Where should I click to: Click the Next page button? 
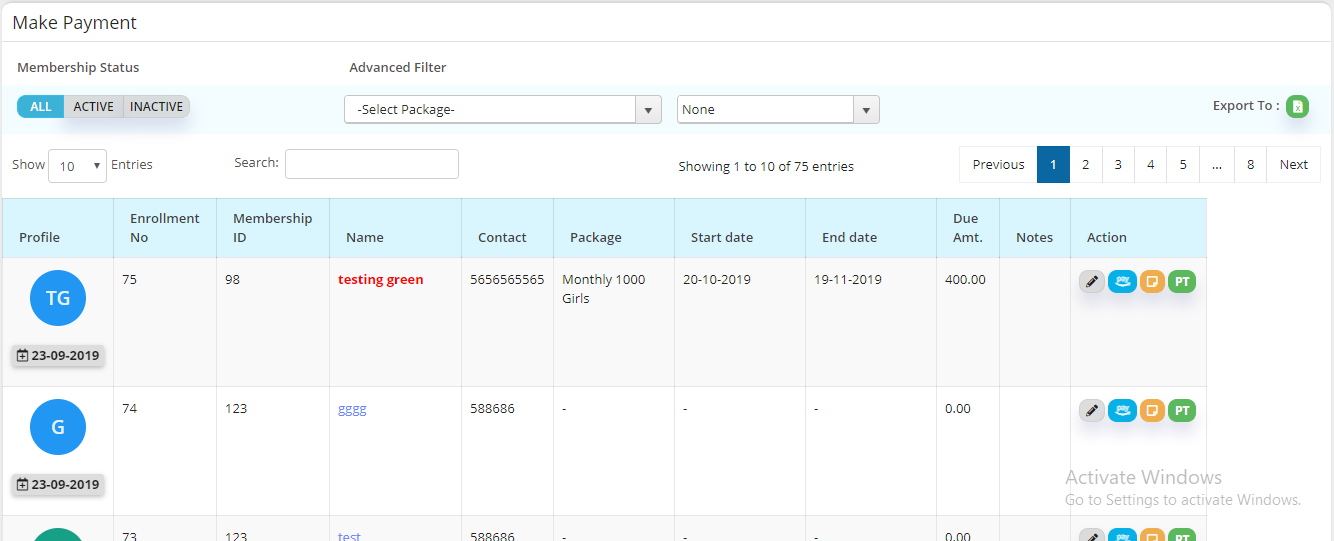[1293, 165]
